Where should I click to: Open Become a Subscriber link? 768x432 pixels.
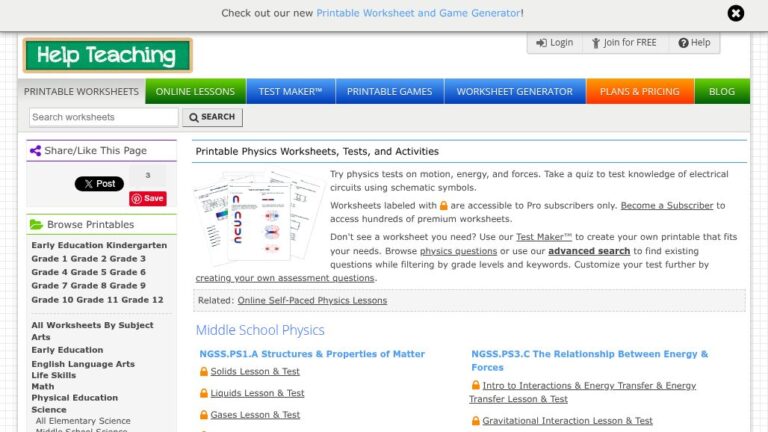pyautogui.click(x=667, y=206)
